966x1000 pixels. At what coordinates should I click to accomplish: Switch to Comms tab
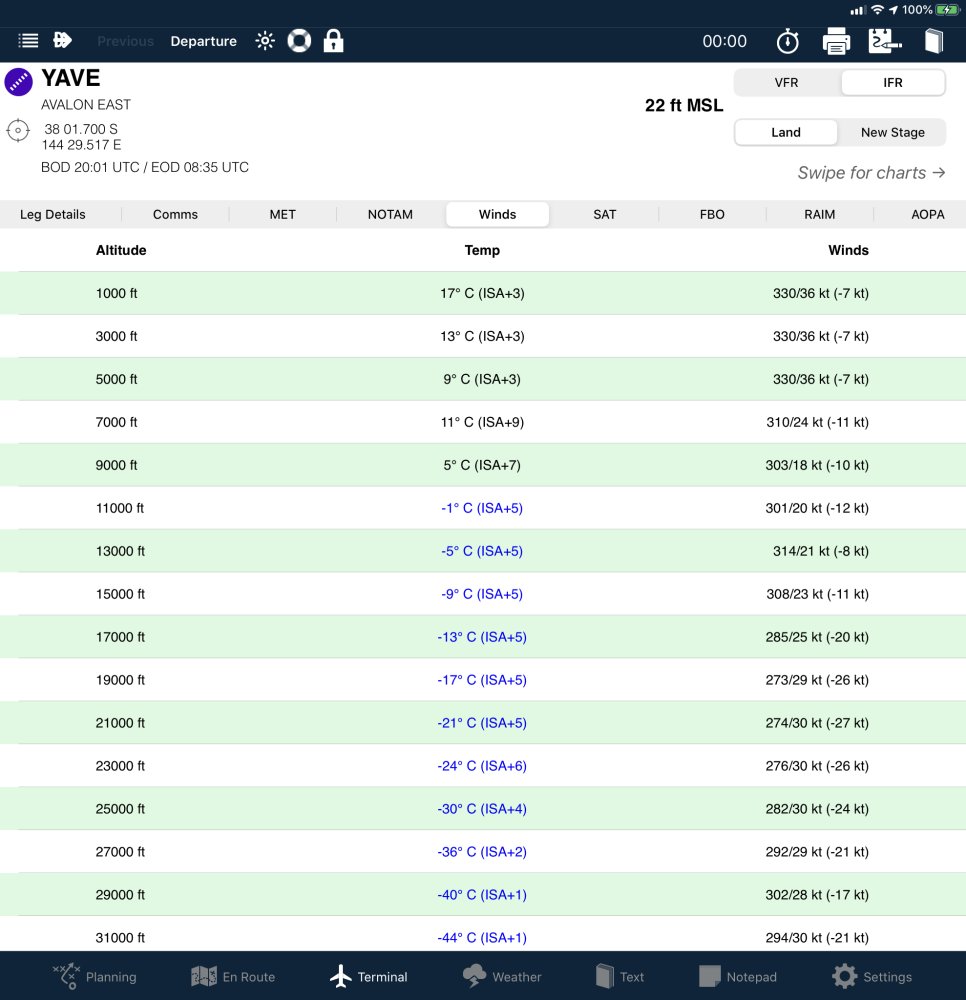[x=175, y=214]
